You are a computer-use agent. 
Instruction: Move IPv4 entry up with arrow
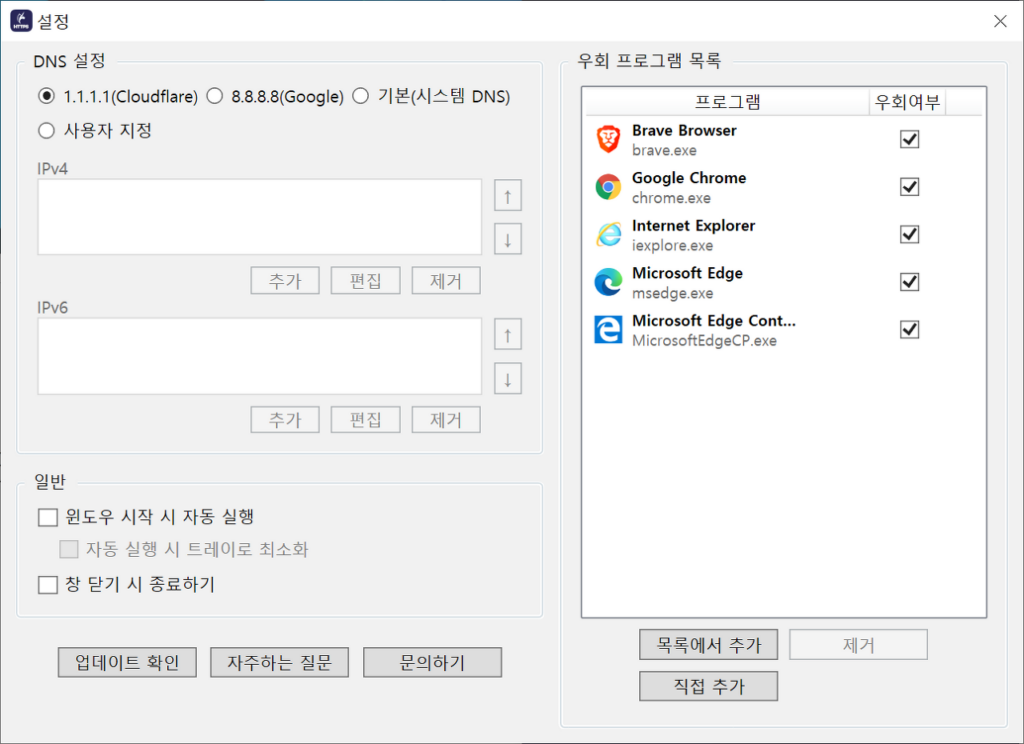pos(507,196)
